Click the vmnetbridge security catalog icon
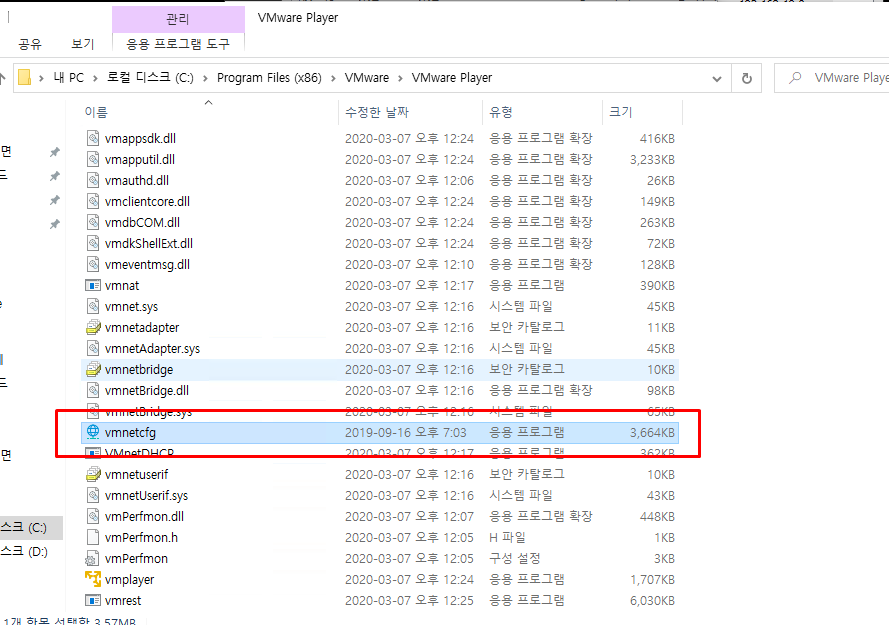This screenshot has height=625, width=889. coord(93,369)
